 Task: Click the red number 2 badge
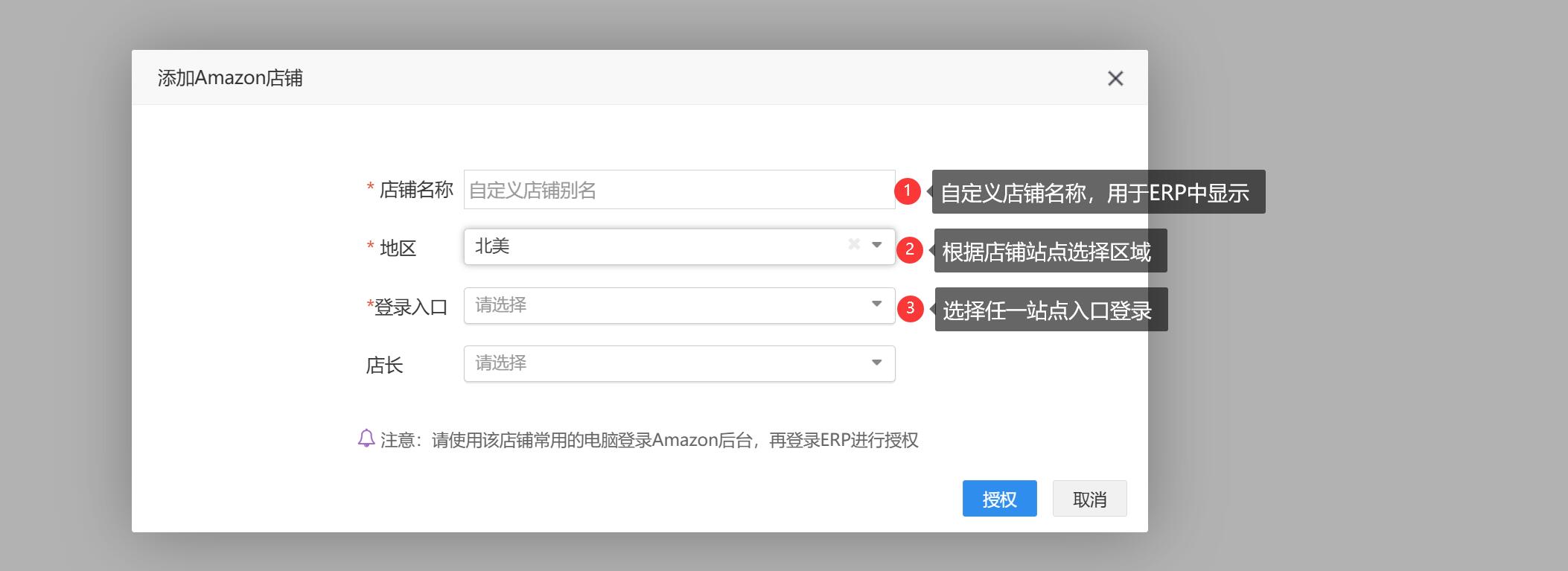pos(909,250)
